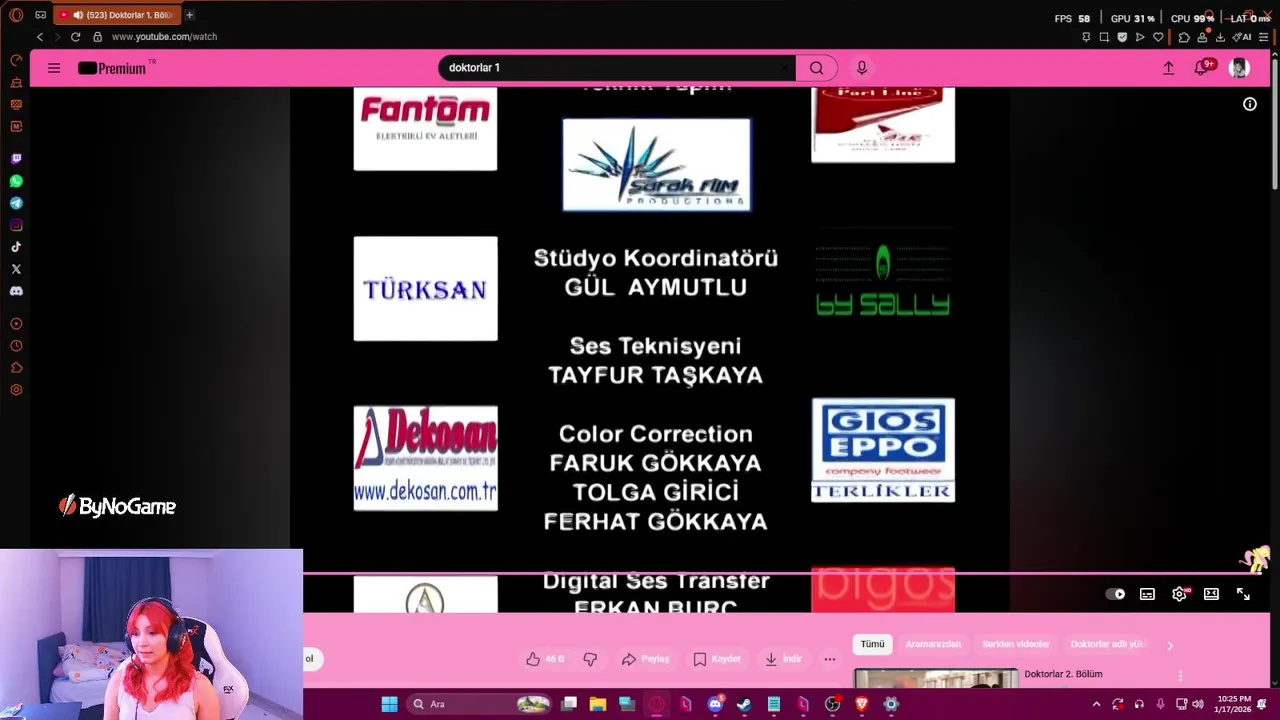Expand YouTube guide hamburger menu
Viewport: 1280px width, 720px height.
(x=54, y=68)
